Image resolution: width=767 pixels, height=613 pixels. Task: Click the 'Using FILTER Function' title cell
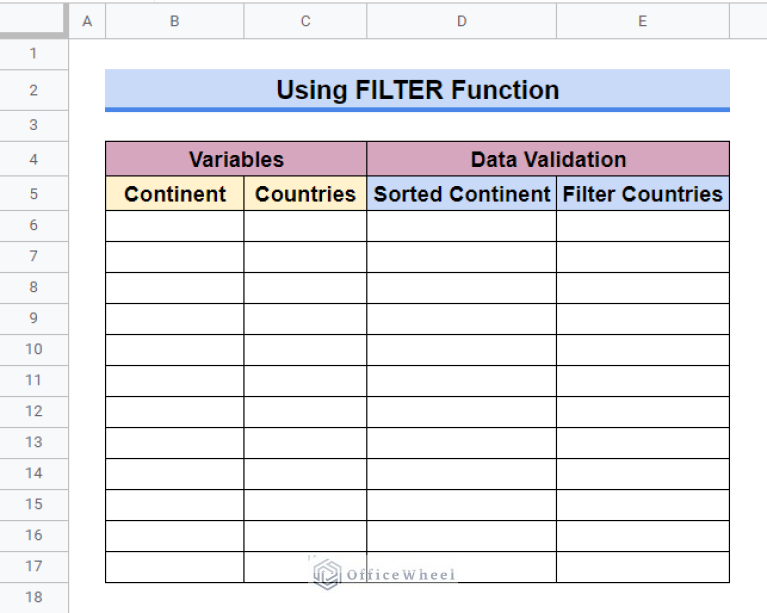click(417, 90)
